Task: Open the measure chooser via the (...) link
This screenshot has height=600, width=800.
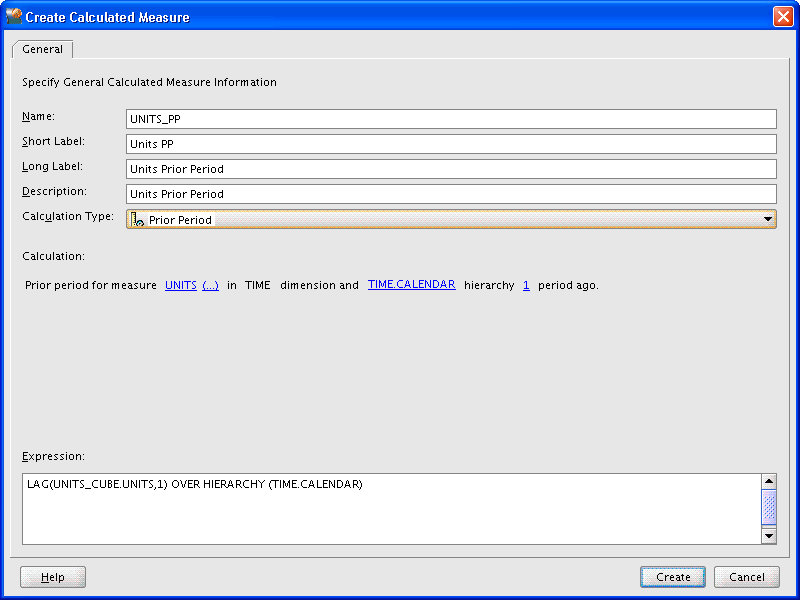Action: 210,285
